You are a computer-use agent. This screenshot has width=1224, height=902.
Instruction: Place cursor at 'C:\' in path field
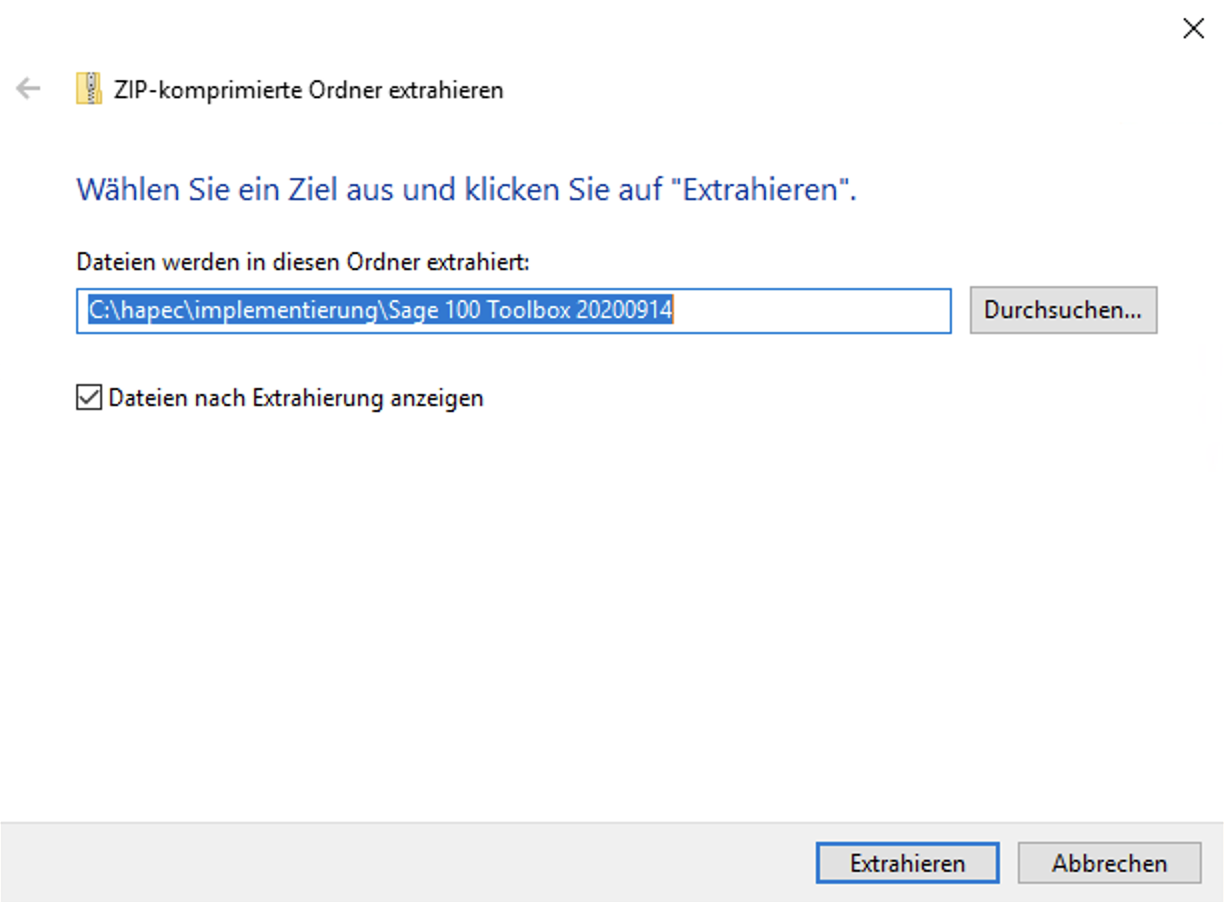100,311
